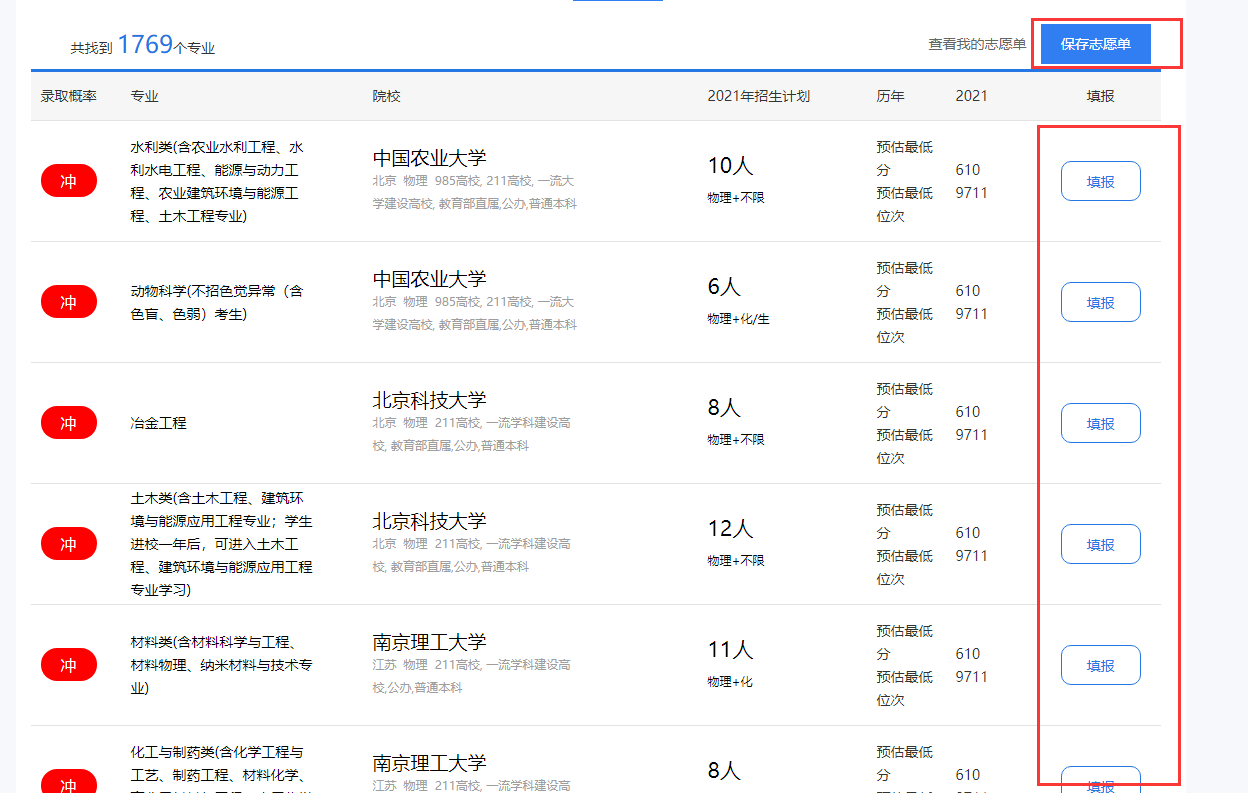
Task: Click 预估最低分 label in the 水利类 row
Action: tap(905, 158)
